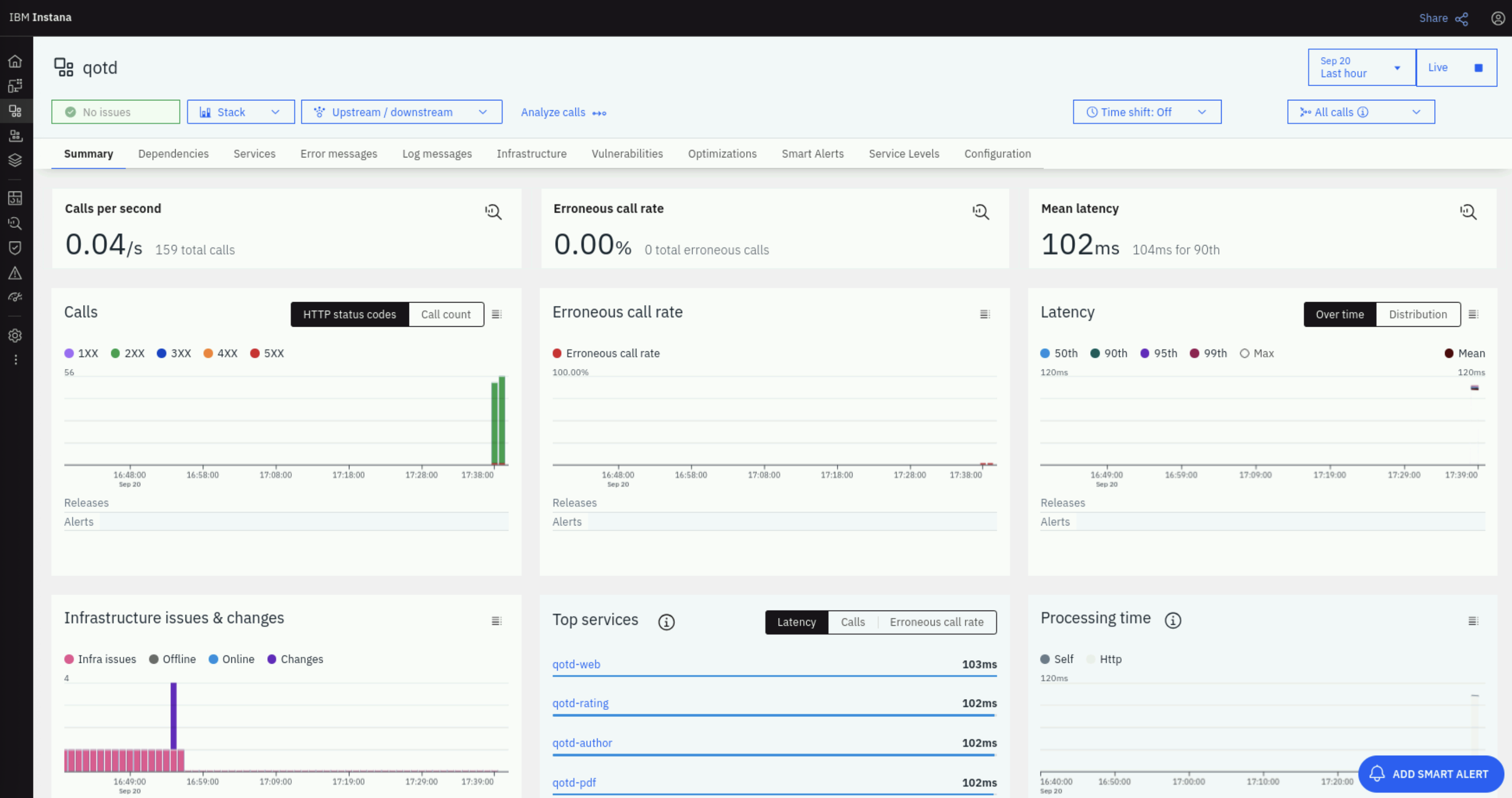Show Top services by Erroneous call rate
The height and width of the screenshot is (798, 1512).
[936, 622]
